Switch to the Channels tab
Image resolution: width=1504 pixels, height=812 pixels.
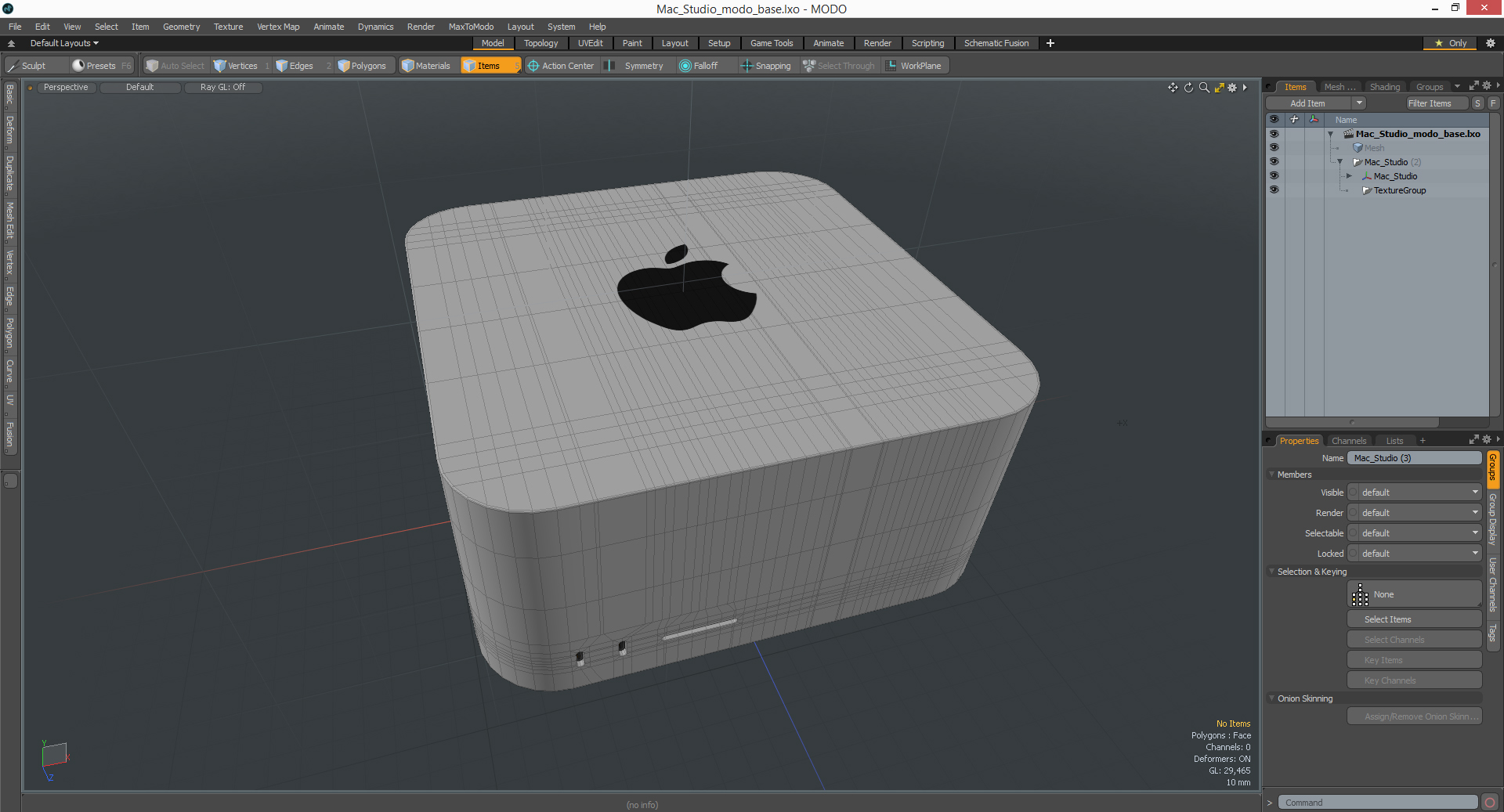pos(1349,441)
